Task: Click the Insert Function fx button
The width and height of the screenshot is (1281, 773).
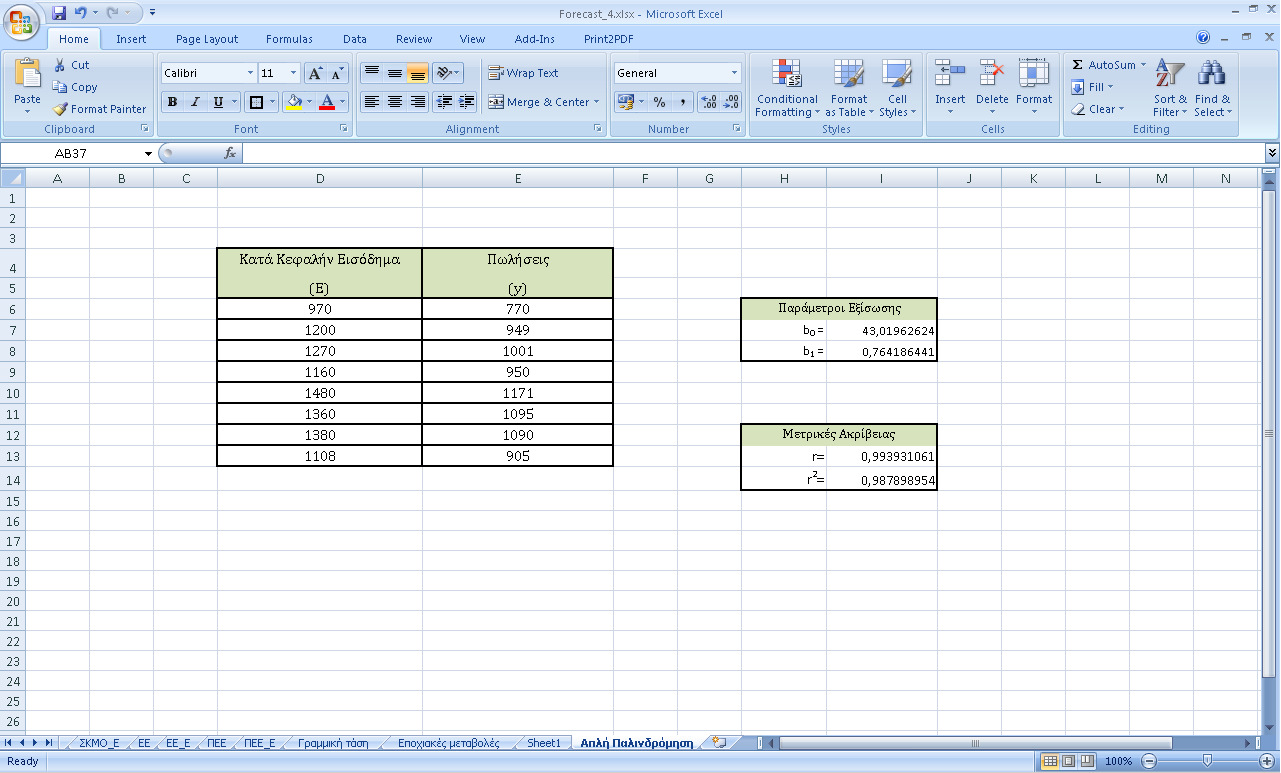Action: coord(229,153)
